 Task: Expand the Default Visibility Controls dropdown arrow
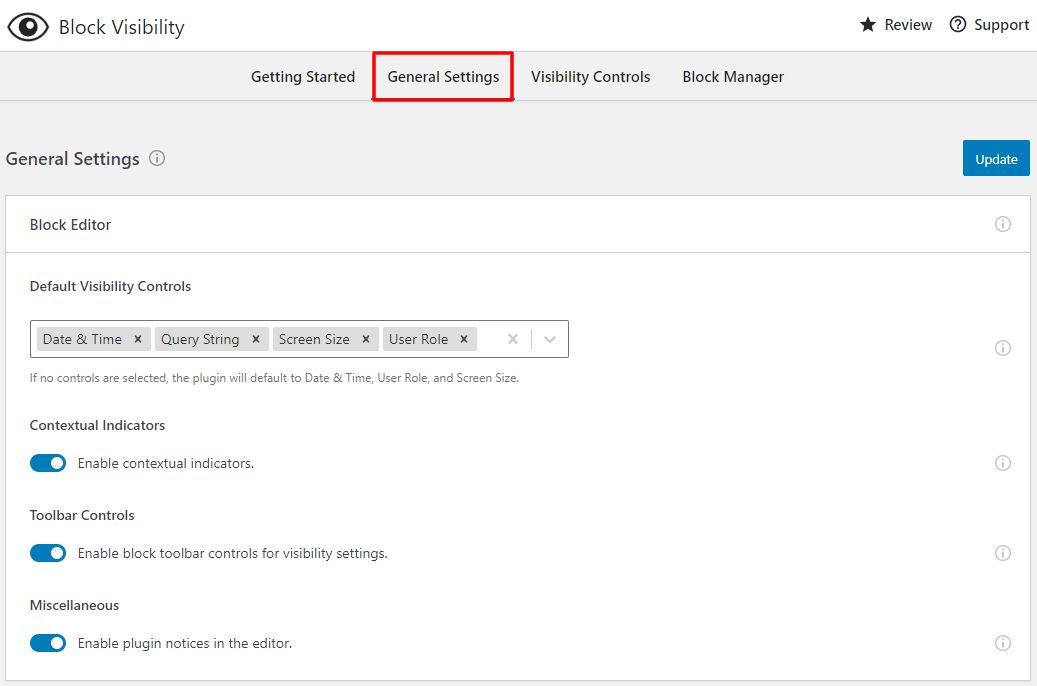(550, 339)
